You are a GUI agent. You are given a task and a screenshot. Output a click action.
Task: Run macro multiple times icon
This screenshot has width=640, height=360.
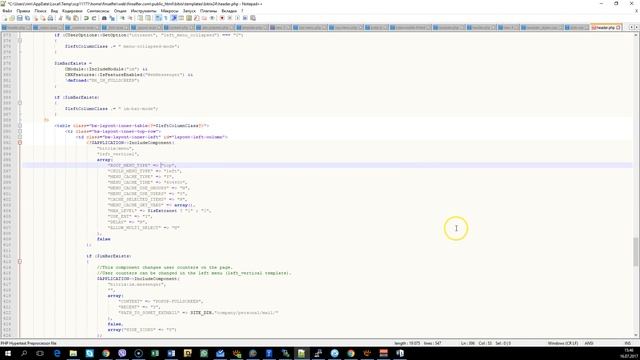pos(245,18)
